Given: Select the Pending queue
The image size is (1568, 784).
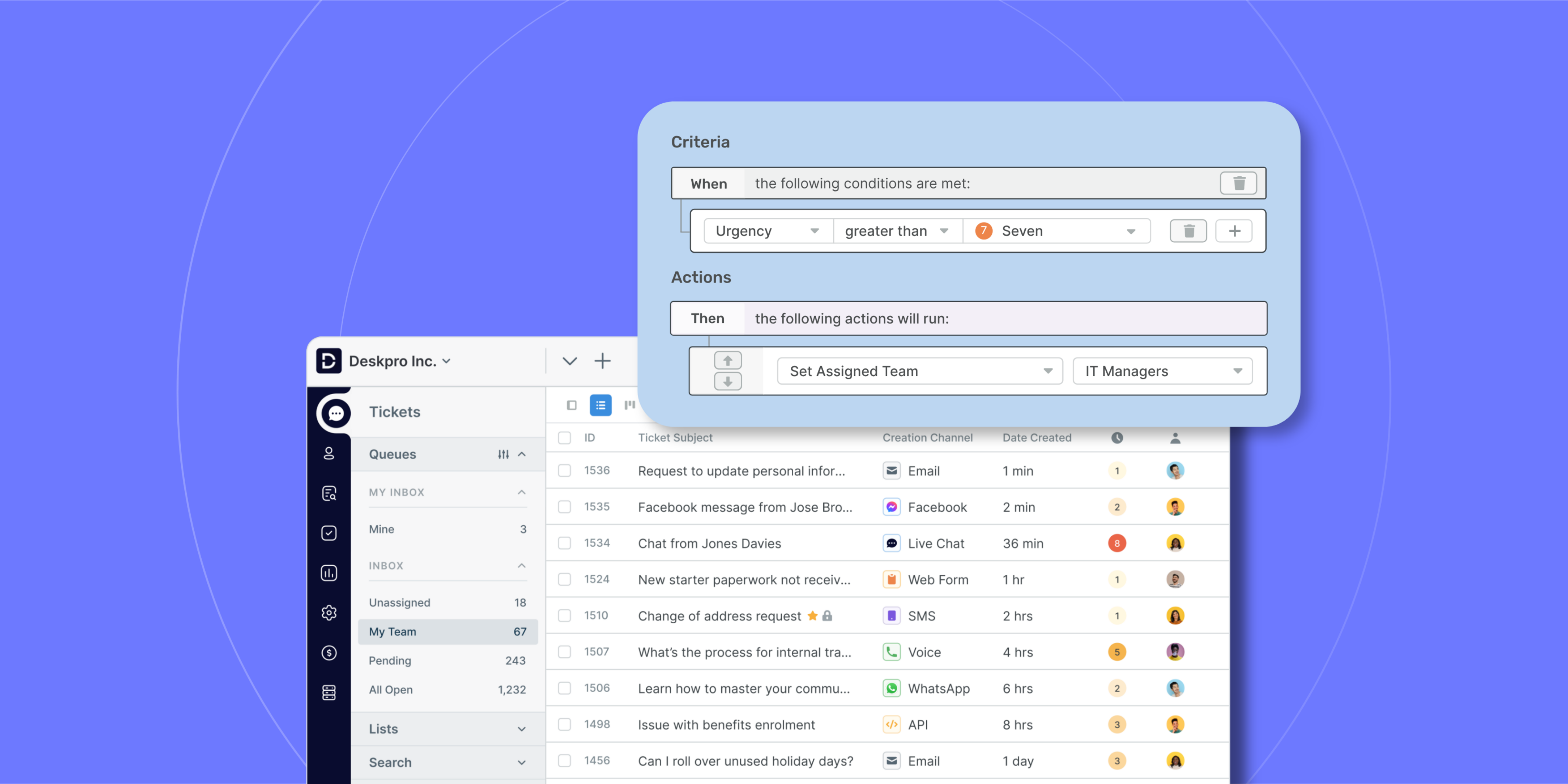Looking at the screenshot, I should (448, 661).
